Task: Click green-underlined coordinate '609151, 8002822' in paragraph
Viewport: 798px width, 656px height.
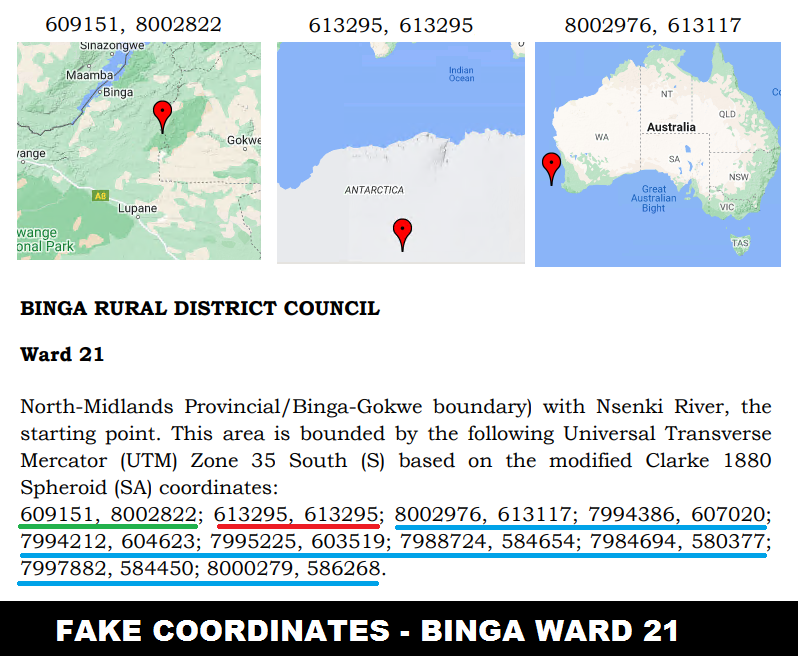Action: tap(108, 515)
